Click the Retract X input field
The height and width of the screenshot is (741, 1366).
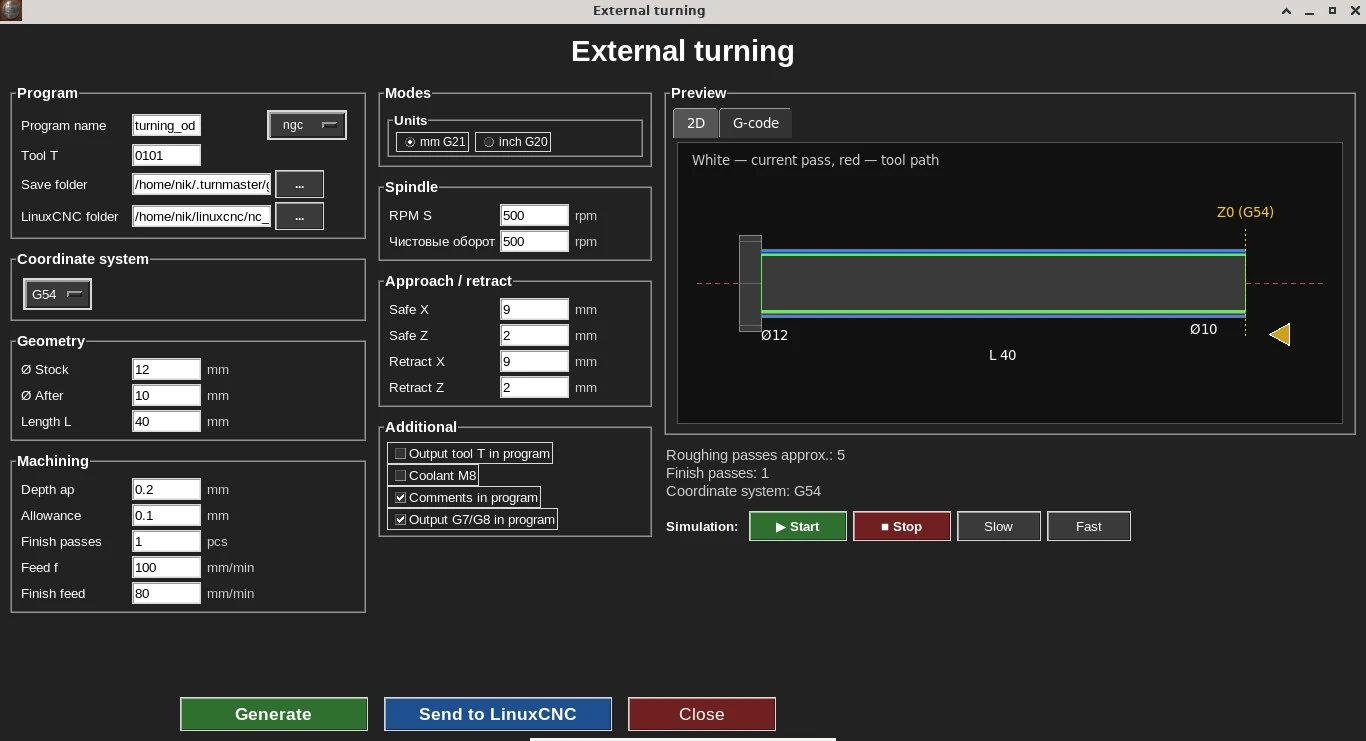tap(535, 361)
